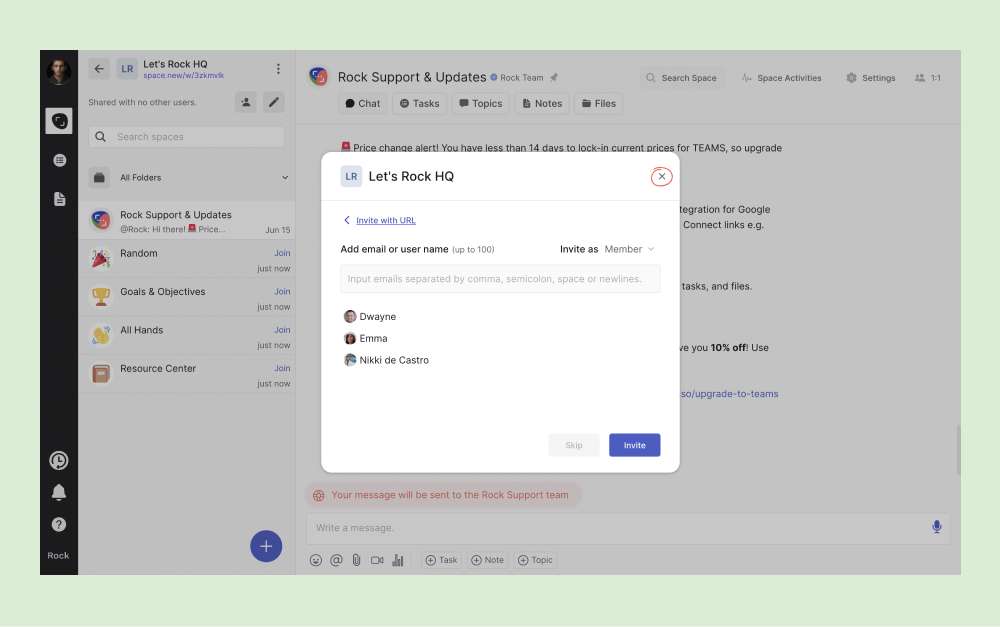Click the All Folders briefcase icon
1000x627 pixels.
99,177
